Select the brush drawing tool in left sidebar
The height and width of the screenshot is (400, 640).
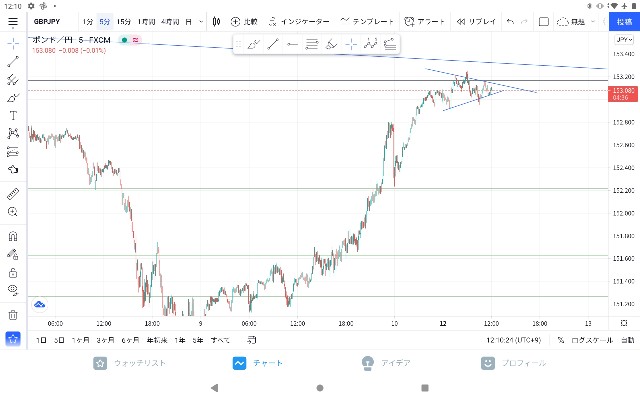click(13, 98)
